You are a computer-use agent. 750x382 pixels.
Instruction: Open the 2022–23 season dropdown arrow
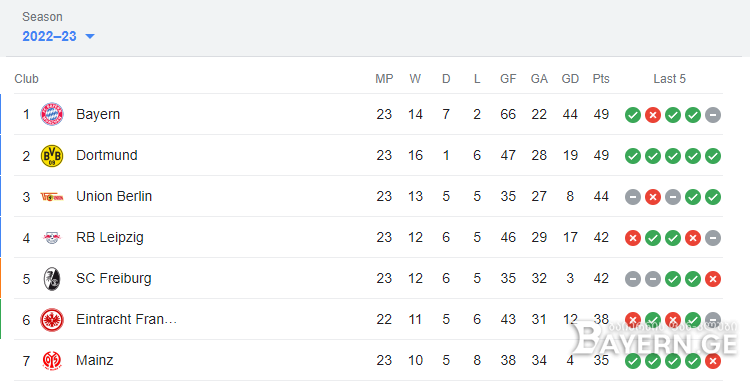pyautogui.click(x=89, y=36)
